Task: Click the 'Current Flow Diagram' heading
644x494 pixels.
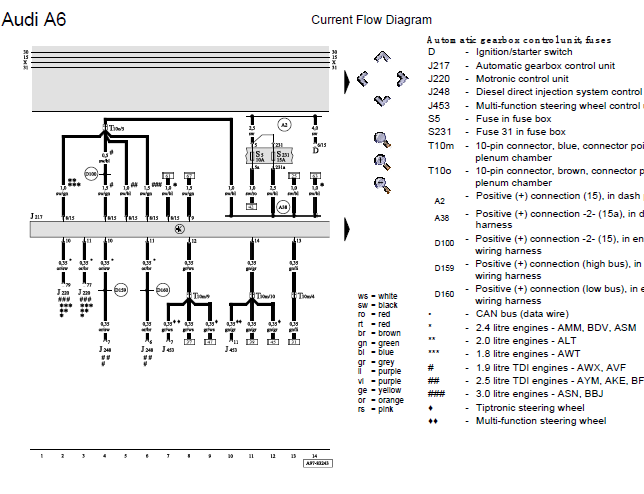Action: pyautogui.click(x=371, y=20)
